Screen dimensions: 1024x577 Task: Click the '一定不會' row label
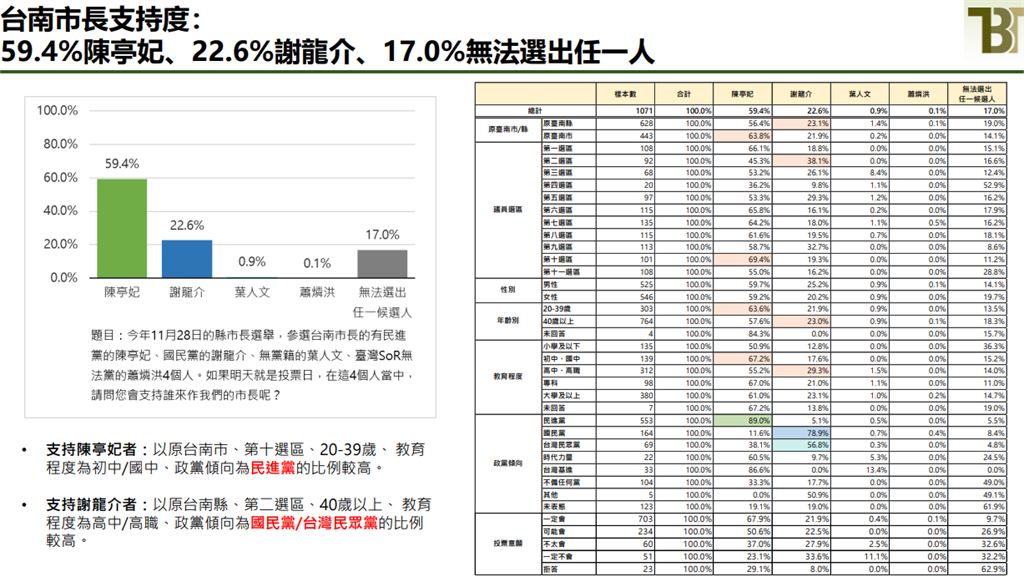tap(558, 557)
